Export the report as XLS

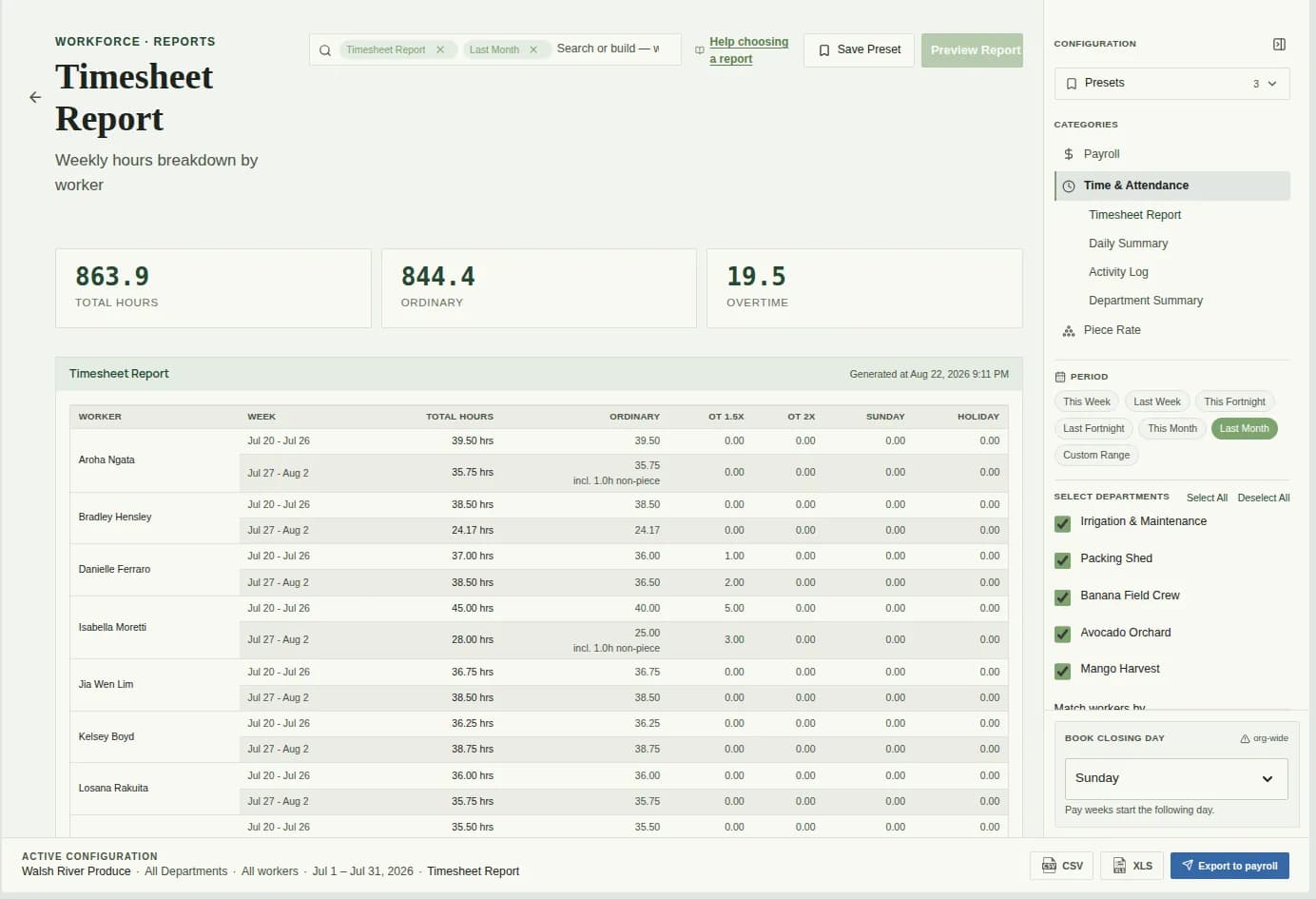pyautogui.click(x=1132, y=866)
